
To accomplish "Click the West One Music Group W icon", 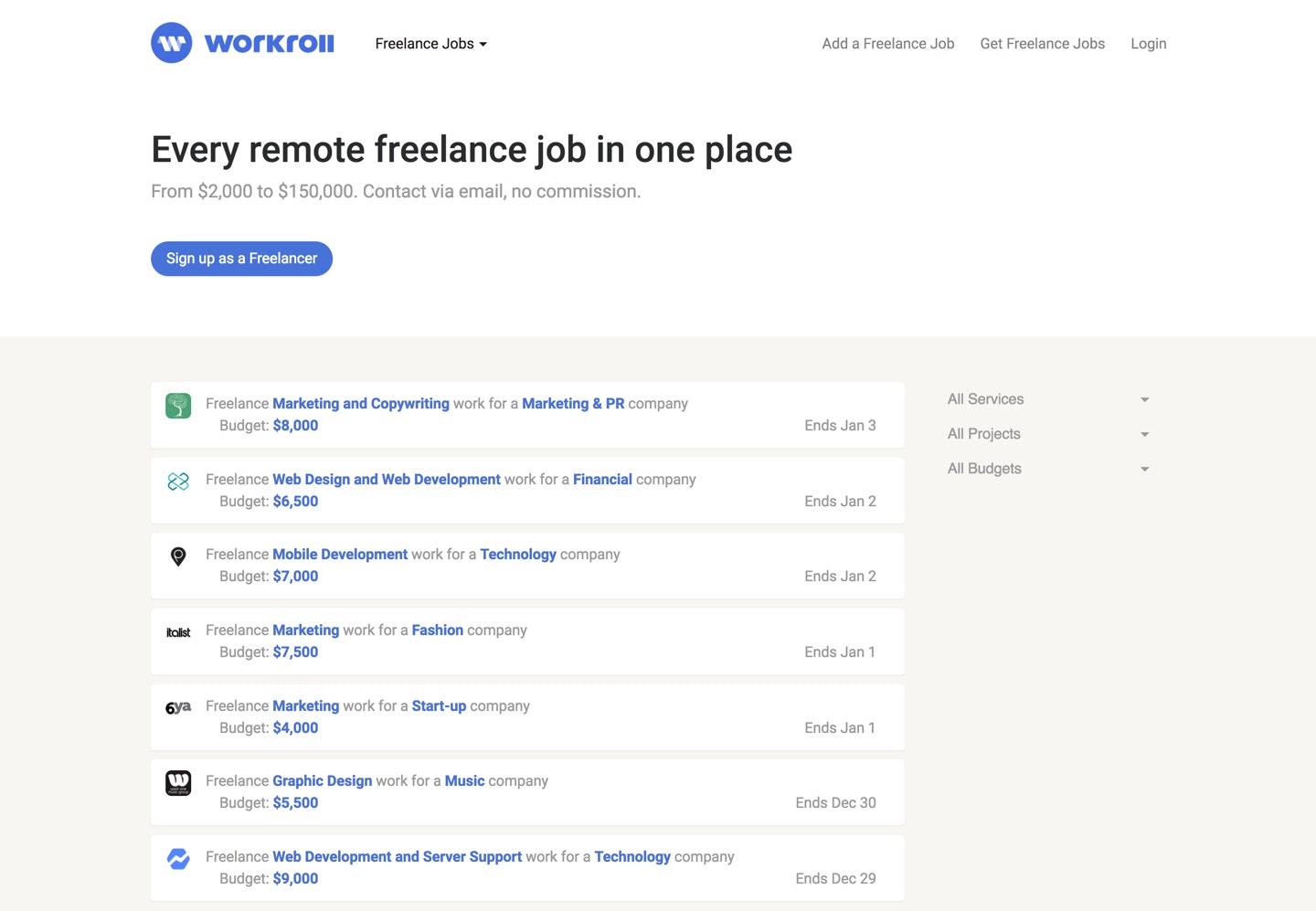I will coord(178,783).
